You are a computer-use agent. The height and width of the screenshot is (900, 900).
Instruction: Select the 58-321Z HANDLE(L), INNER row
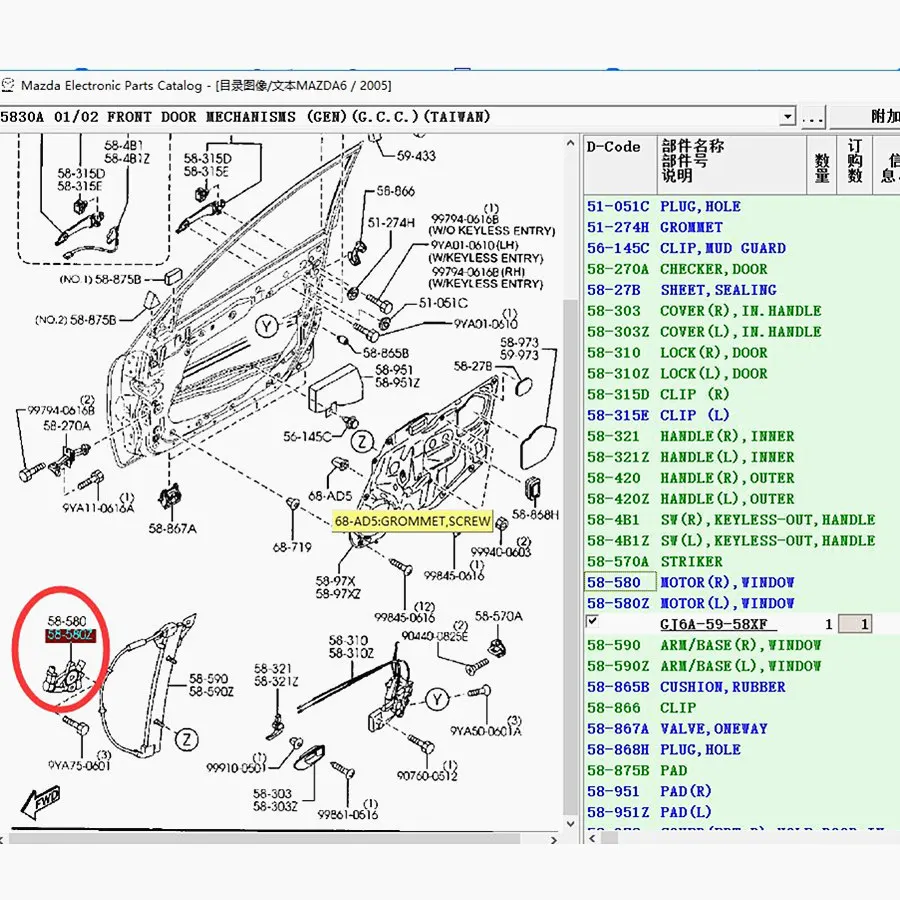742,457
